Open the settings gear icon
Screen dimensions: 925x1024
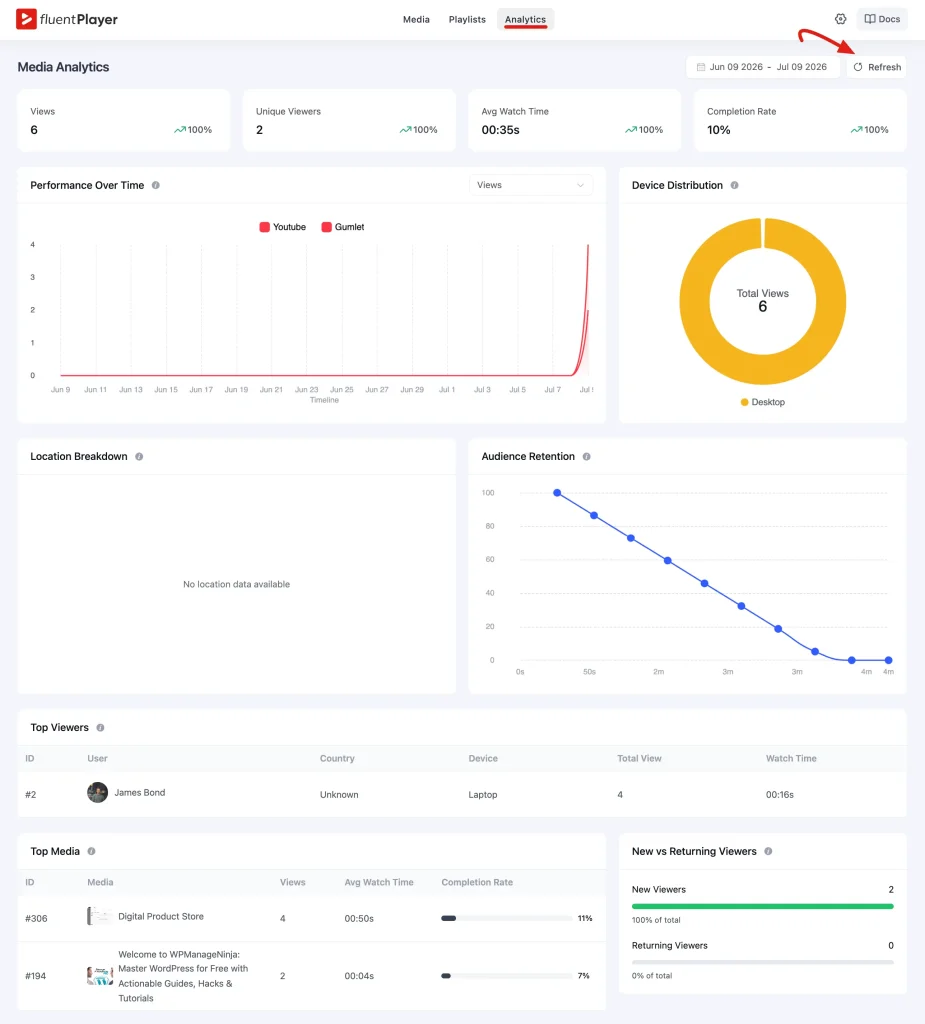coord(841,19)
